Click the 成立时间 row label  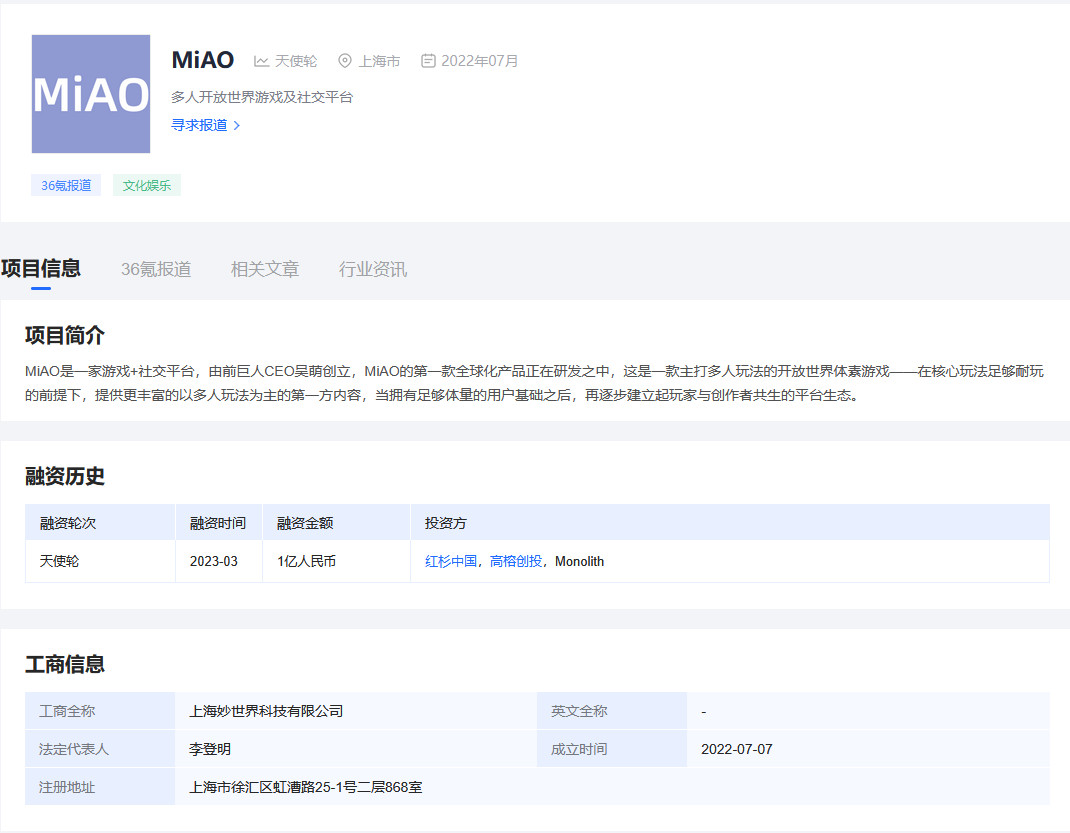tap(579, 749)
